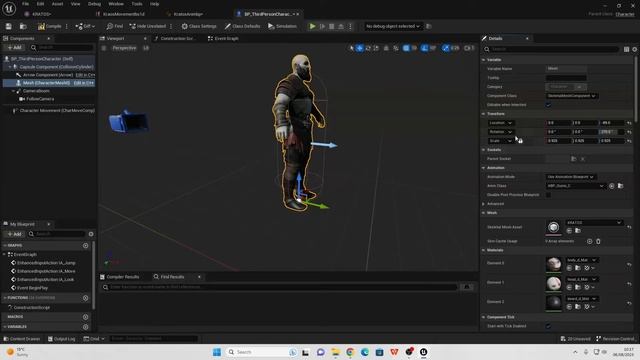Screen dimensions: 640x360
Task: Switch to the Event Graph tab
Action: 223,38
